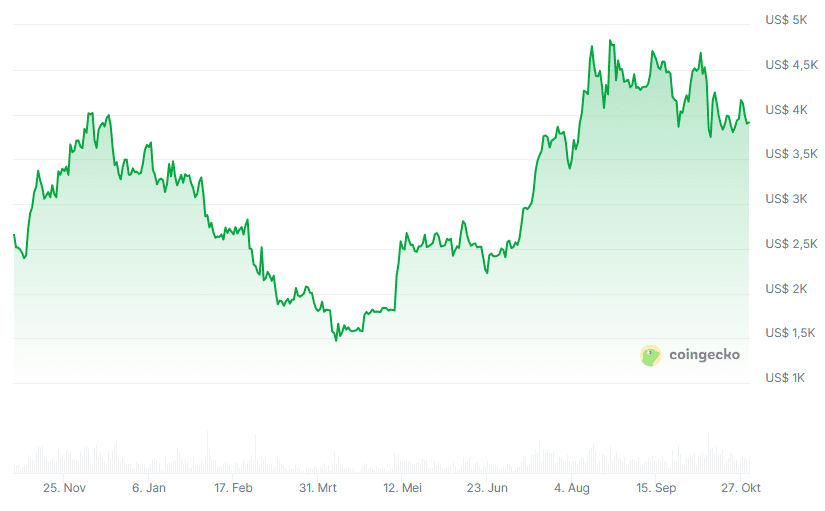Click the US$ 2K axis label
Viewport: 825px width, 511px height.
tap(786, 289)
